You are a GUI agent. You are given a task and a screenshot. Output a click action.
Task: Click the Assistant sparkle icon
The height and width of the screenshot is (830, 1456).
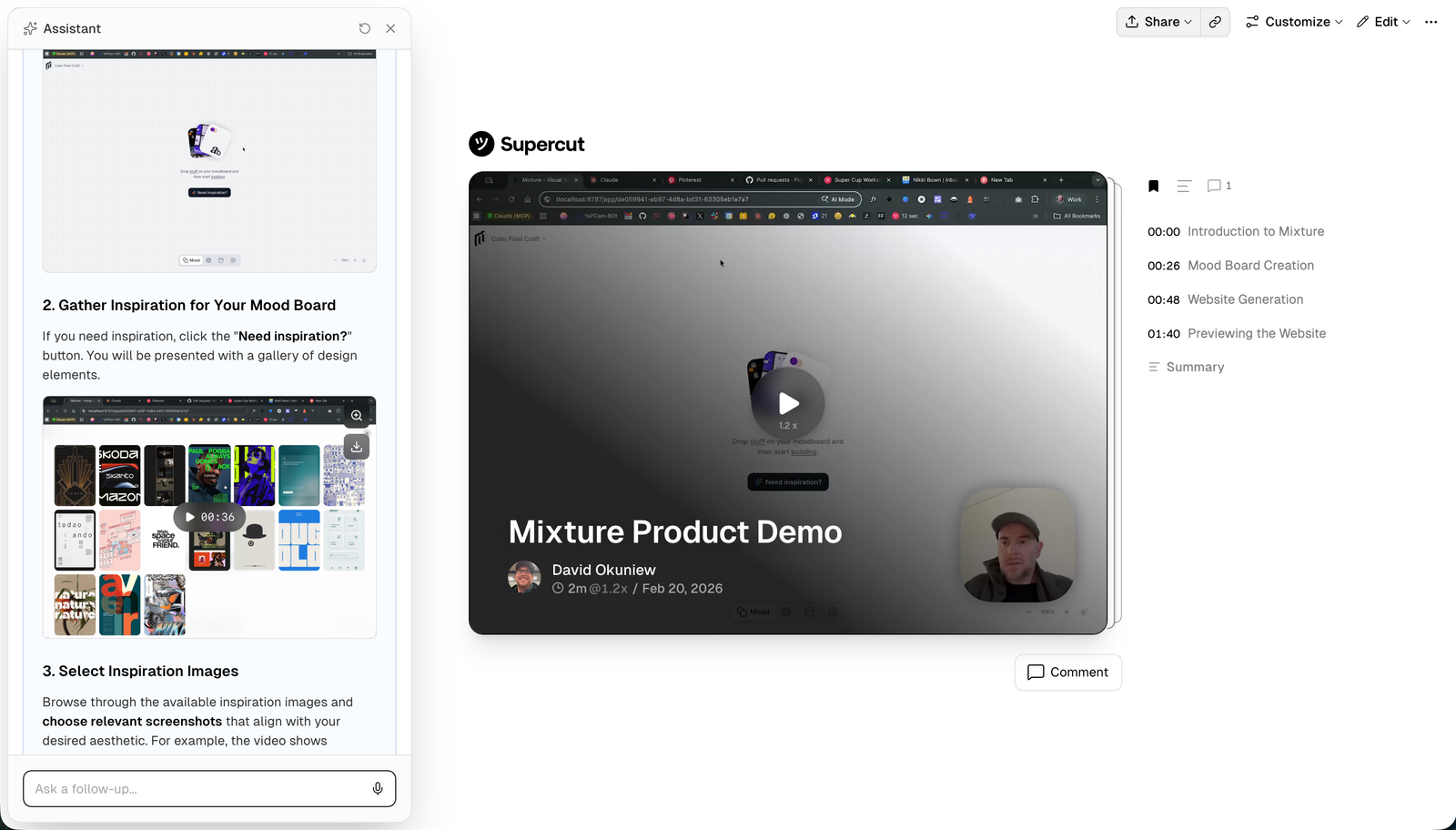[x=30, y=28]
